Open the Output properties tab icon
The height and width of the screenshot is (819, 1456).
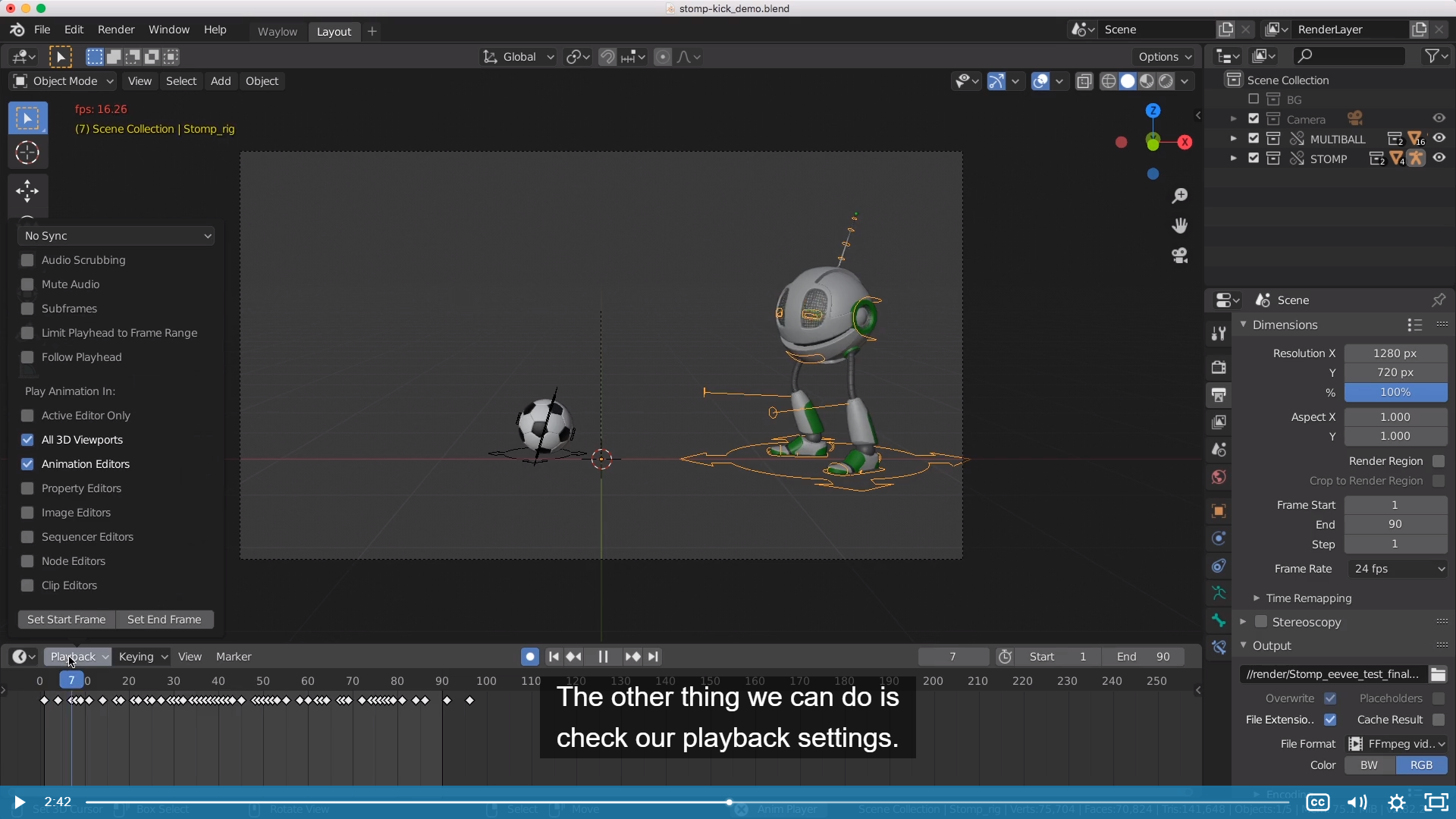(1219, 395)
